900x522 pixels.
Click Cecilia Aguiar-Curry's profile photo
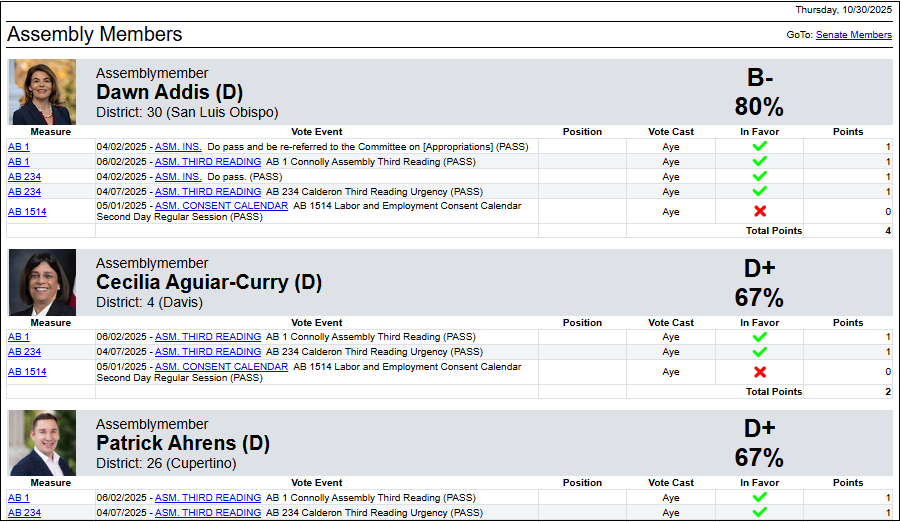click(43, 283)
